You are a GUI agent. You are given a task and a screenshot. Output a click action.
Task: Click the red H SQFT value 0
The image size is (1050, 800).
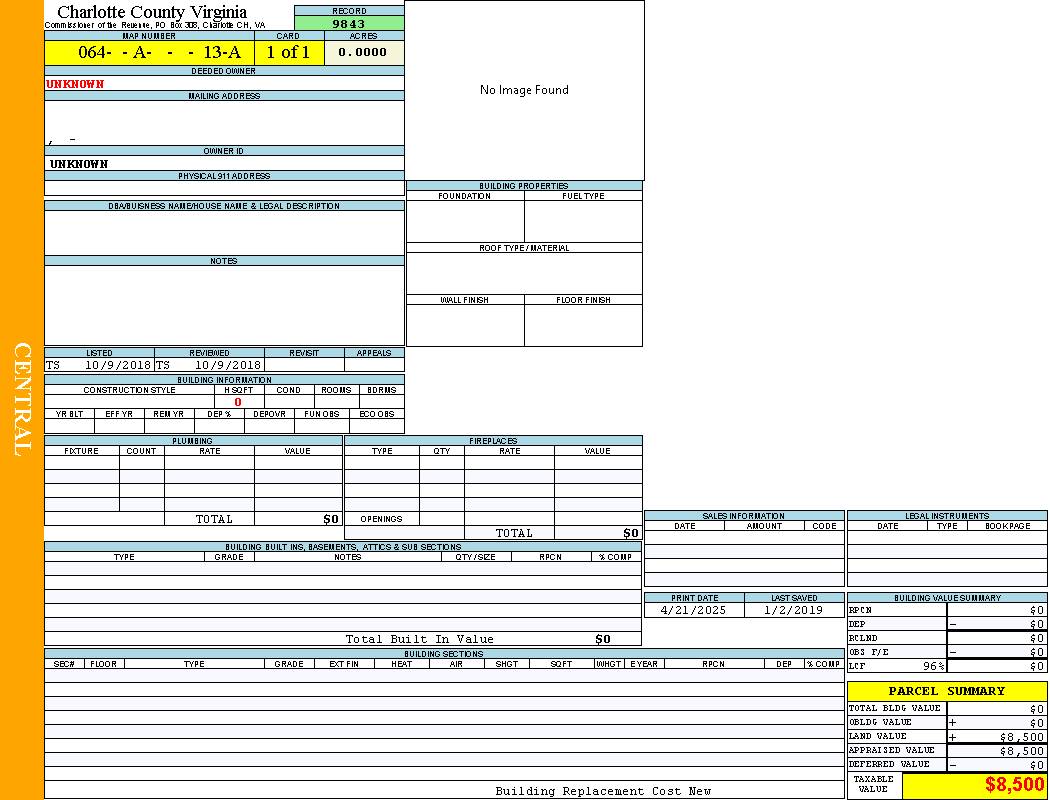[x=238, y=402]
